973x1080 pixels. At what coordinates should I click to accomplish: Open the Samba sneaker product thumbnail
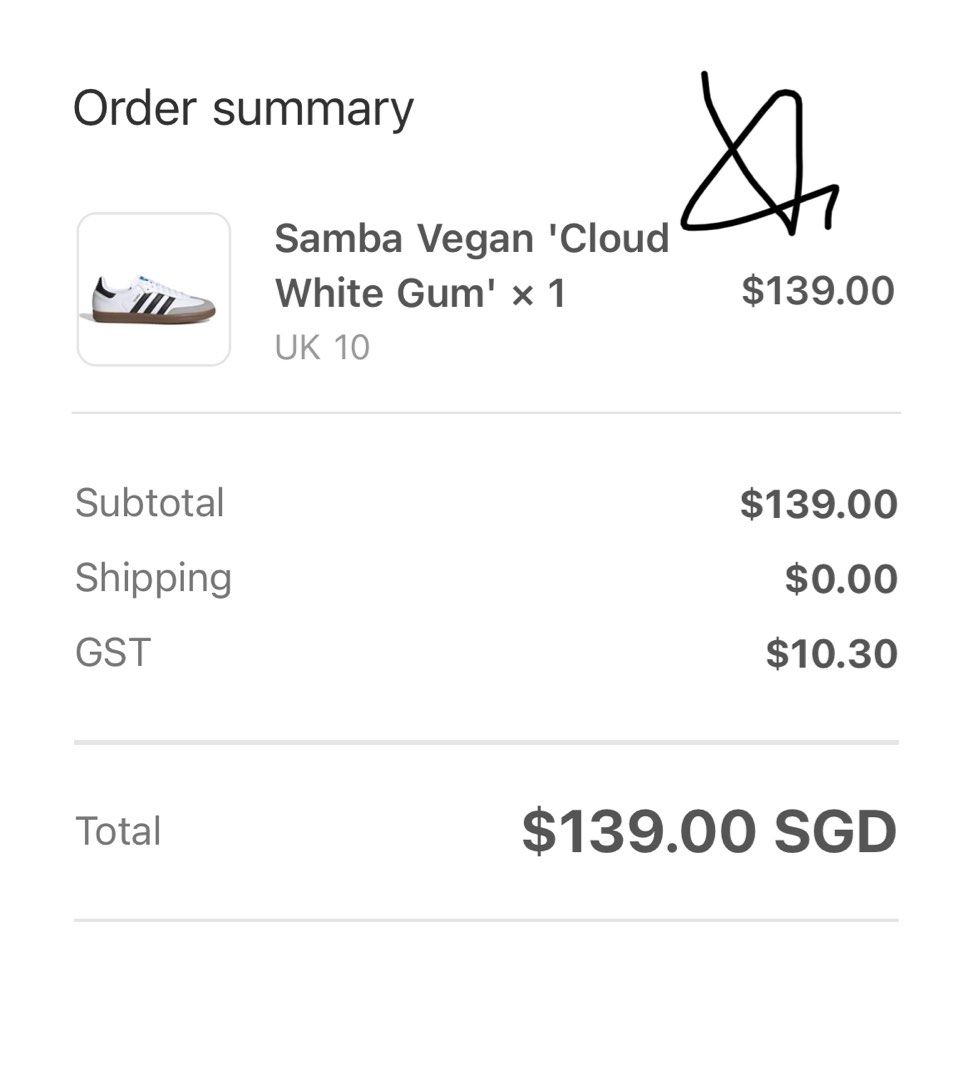[154, 289]
